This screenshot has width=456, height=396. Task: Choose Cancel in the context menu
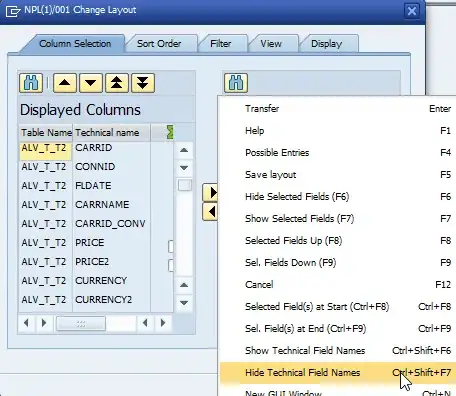(337, 285)
